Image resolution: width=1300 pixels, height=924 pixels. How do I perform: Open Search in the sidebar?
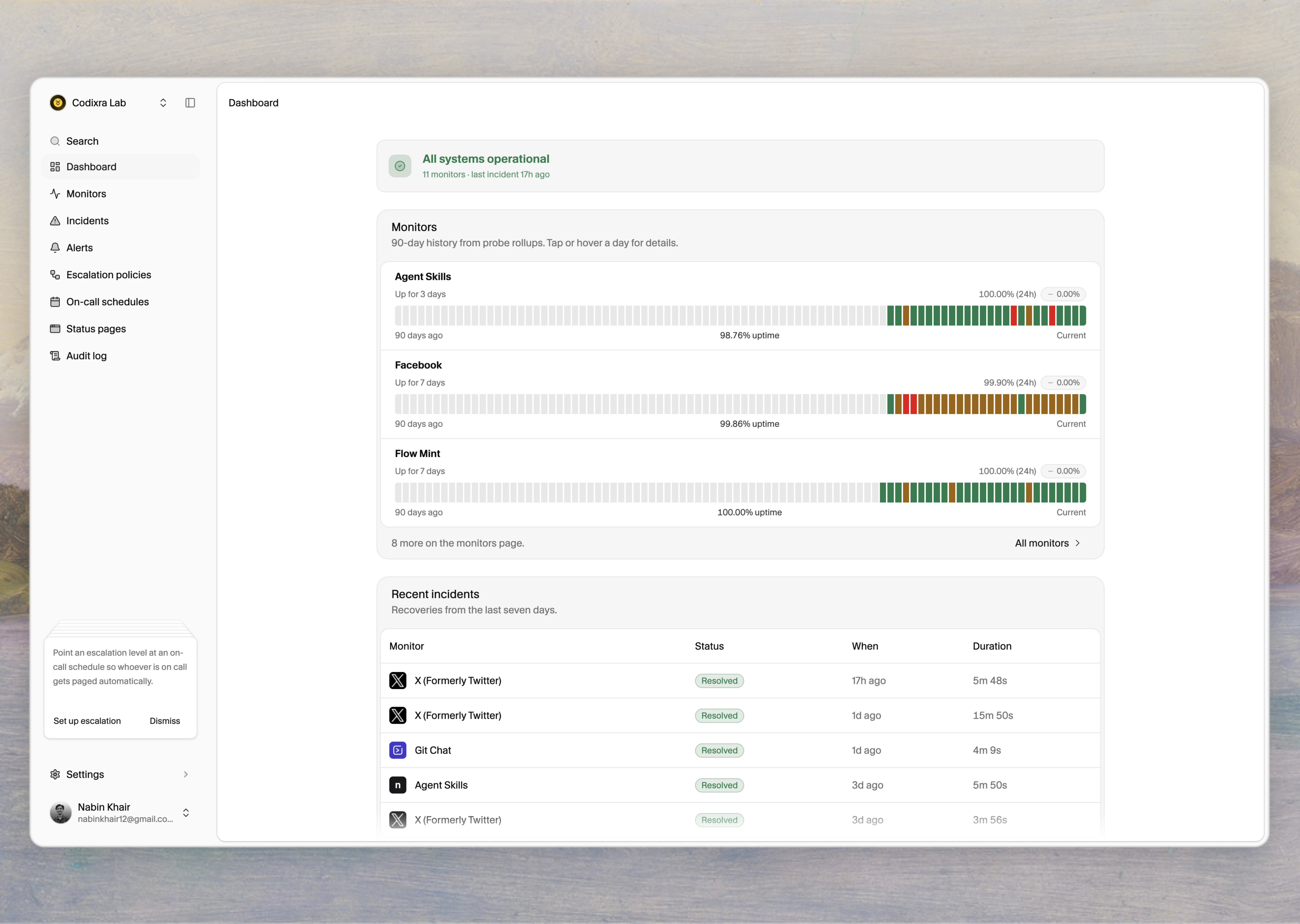click(121, 141)
